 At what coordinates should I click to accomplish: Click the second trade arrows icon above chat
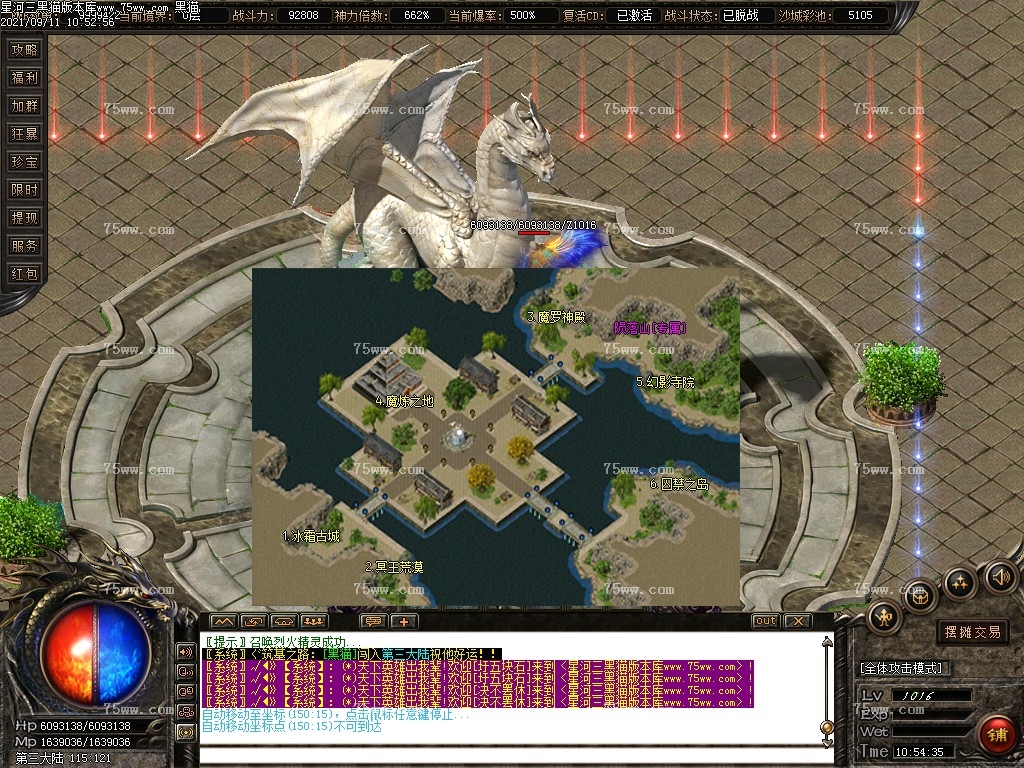click(x=254, y=621)
